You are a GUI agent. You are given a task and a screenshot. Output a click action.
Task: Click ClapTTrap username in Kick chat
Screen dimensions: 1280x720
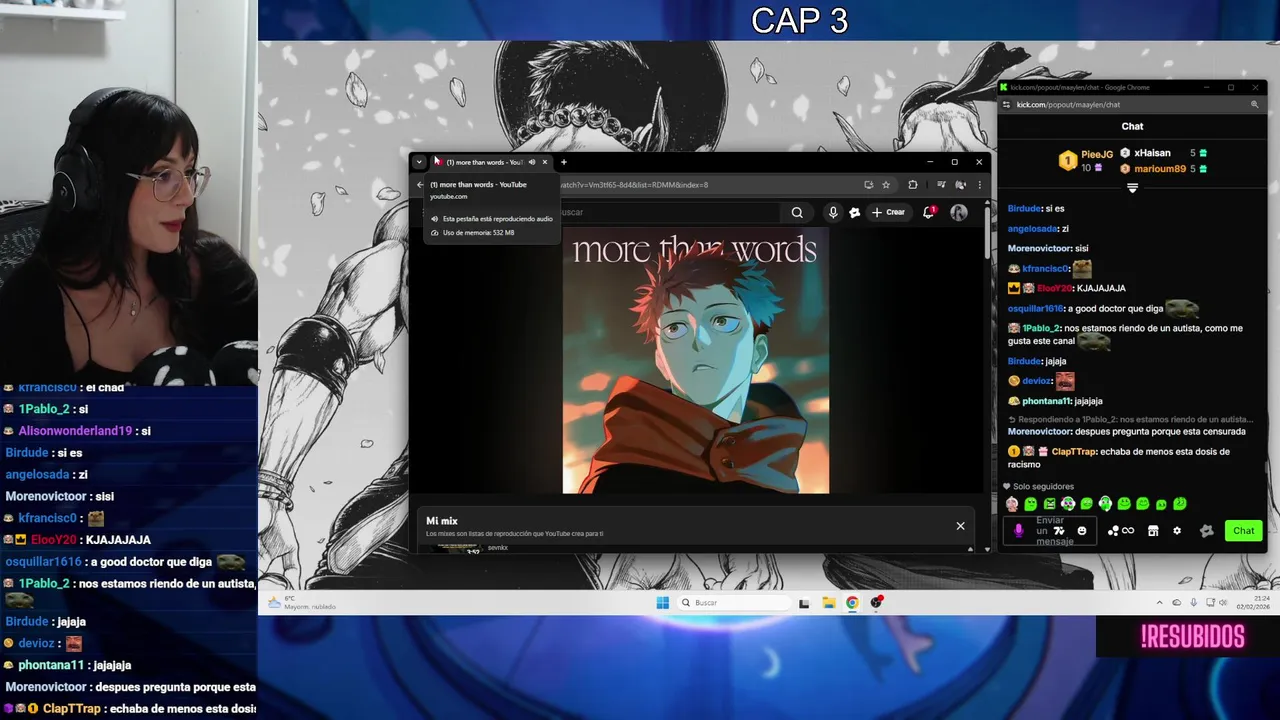click(1074, 452)
